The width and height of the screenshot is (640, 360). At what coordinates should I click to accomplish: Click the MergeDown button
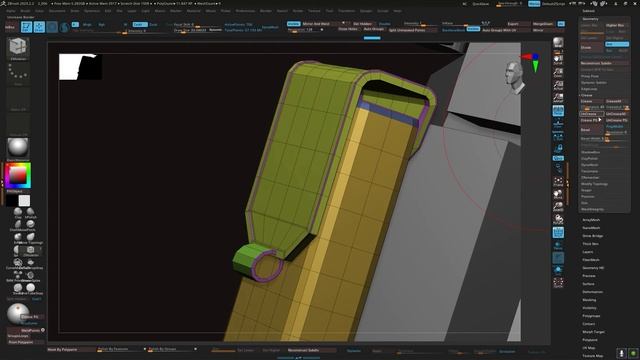tap(543, 24)
